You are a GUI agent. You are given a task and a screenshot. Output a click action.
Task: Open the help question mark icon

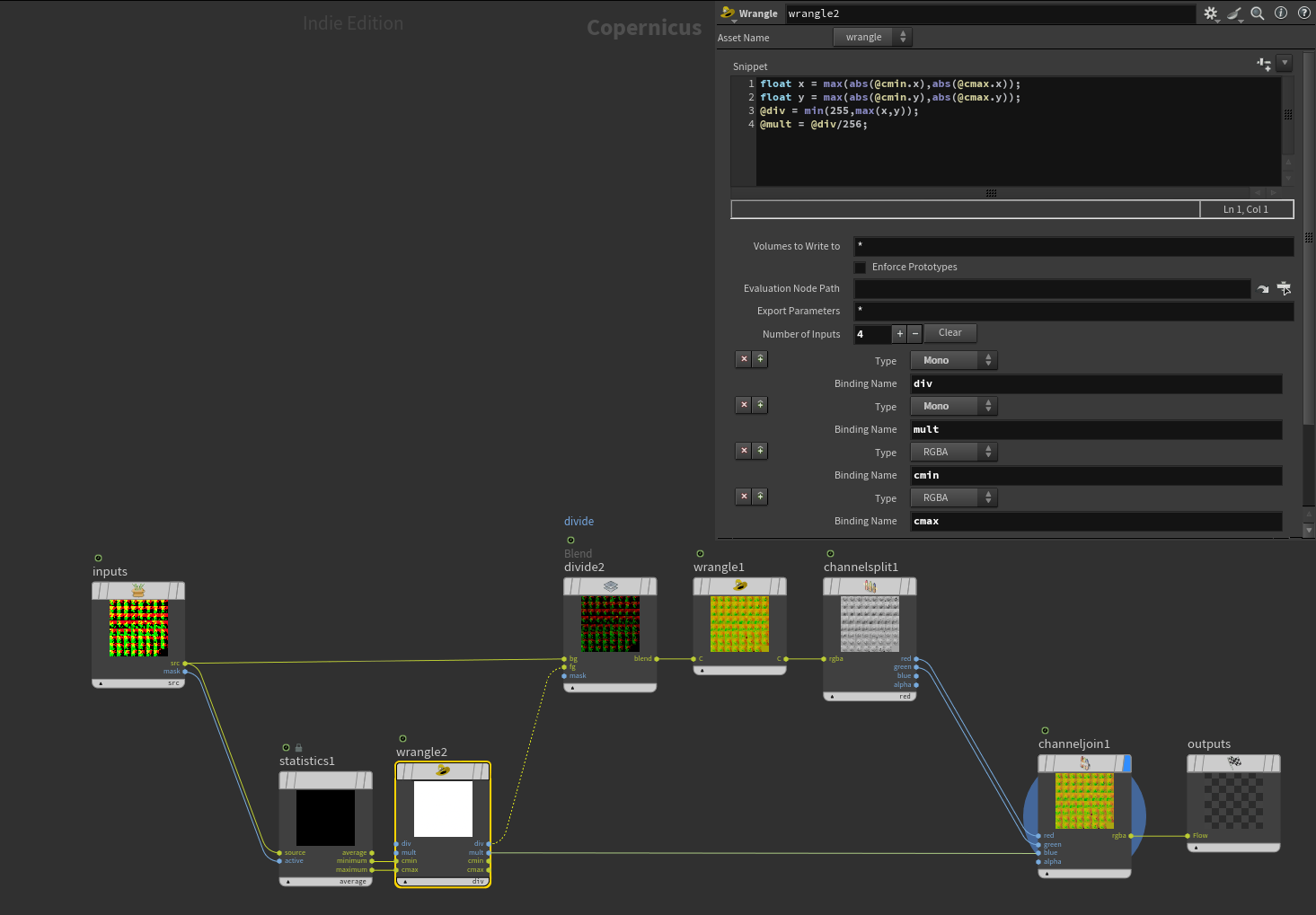point(1304,13)
